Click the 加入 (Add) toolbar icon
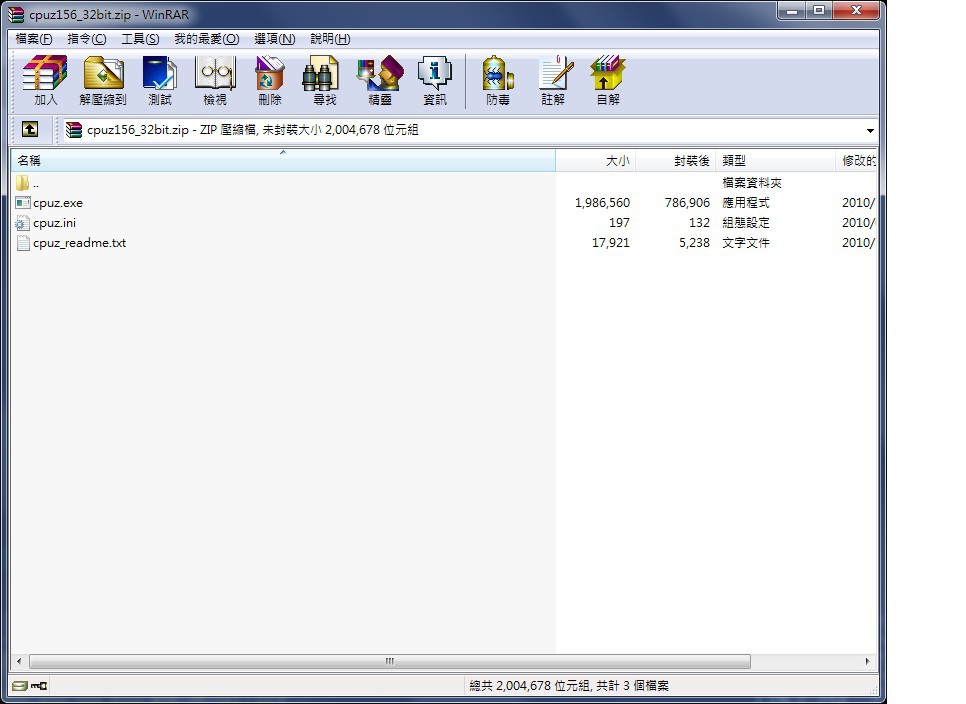966x704 pixels. 45,80
